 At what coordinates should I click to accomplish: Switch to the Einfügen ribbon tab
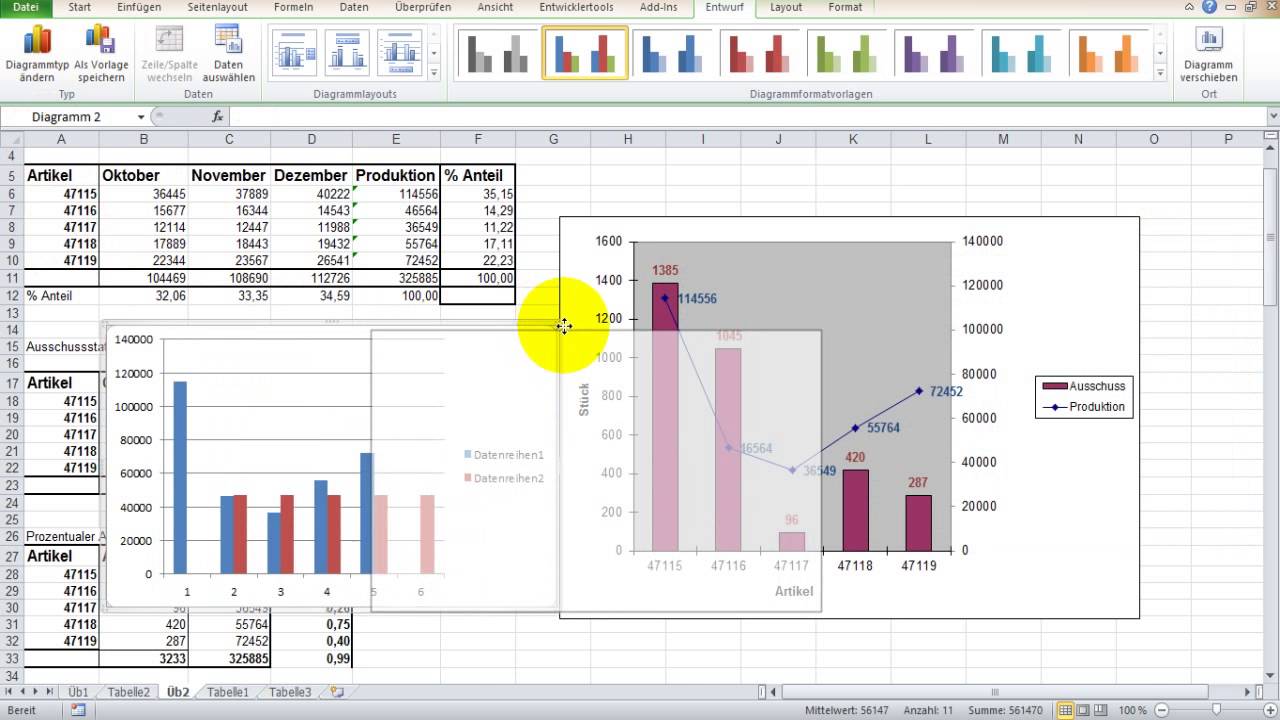pos(139,7)
